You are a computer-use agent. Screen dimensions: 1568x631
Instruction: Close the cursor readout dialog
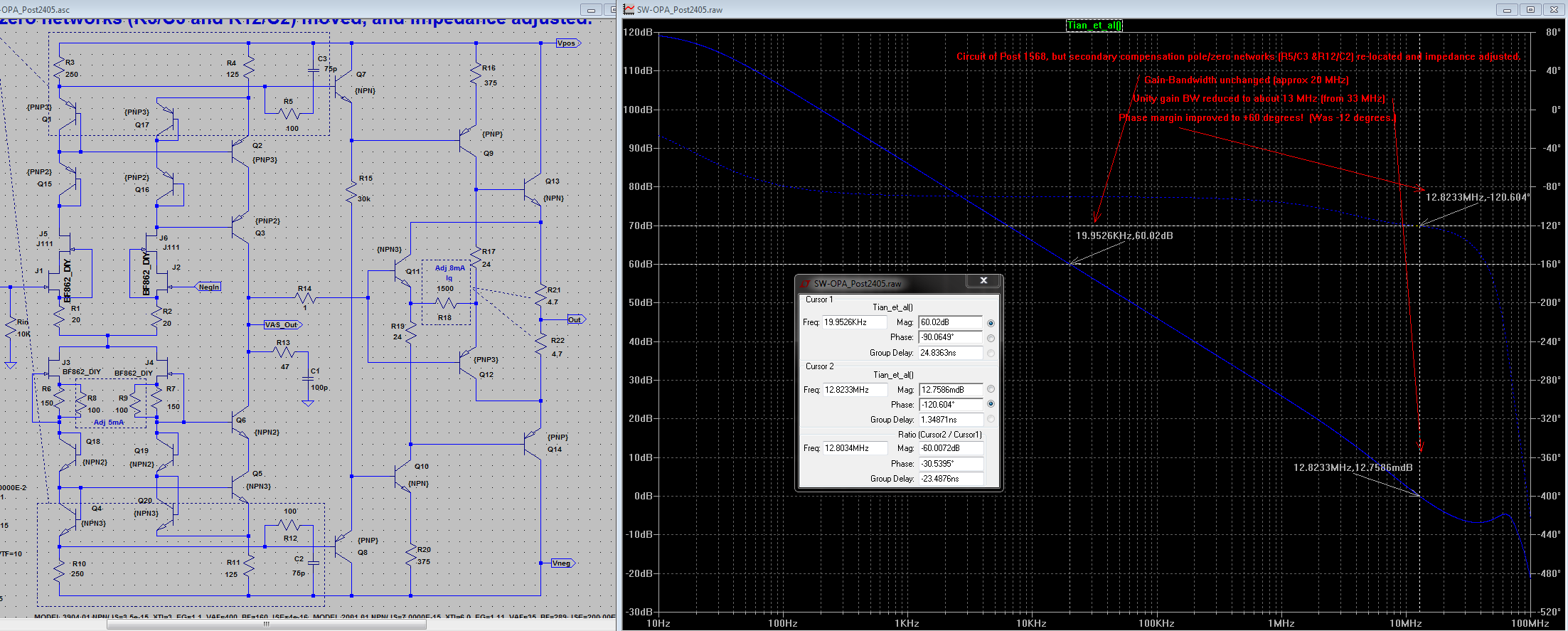click(983, 281)
